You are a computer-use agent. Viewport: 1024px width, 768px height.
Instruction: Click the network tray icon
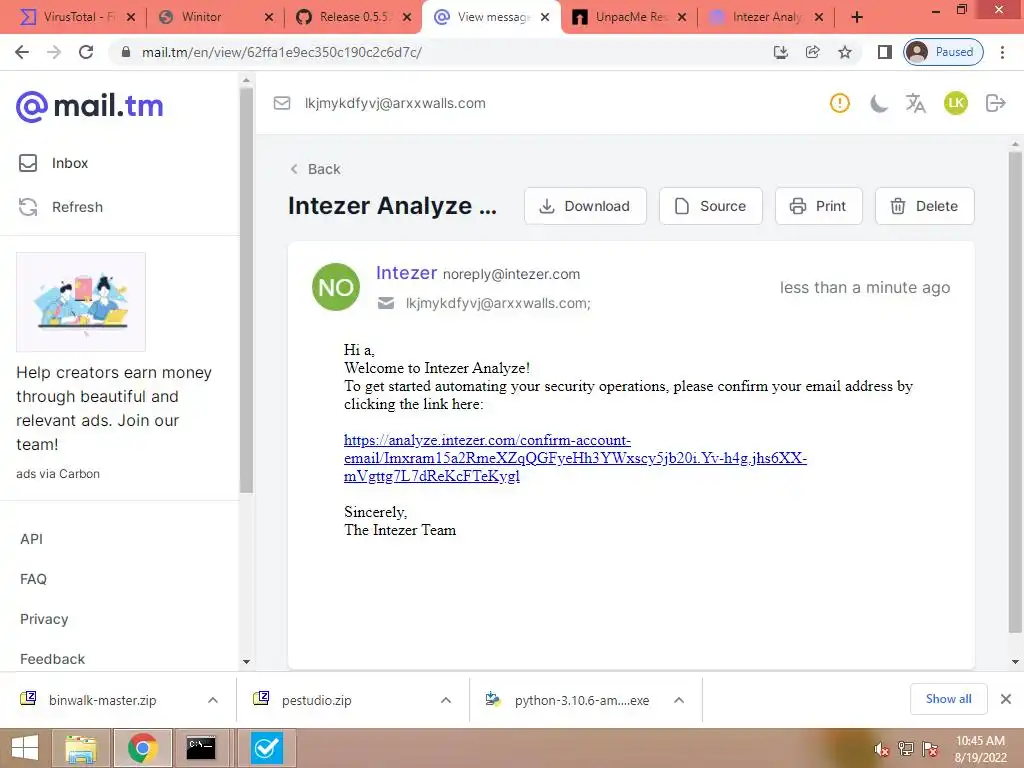click(x=906, y=749)
